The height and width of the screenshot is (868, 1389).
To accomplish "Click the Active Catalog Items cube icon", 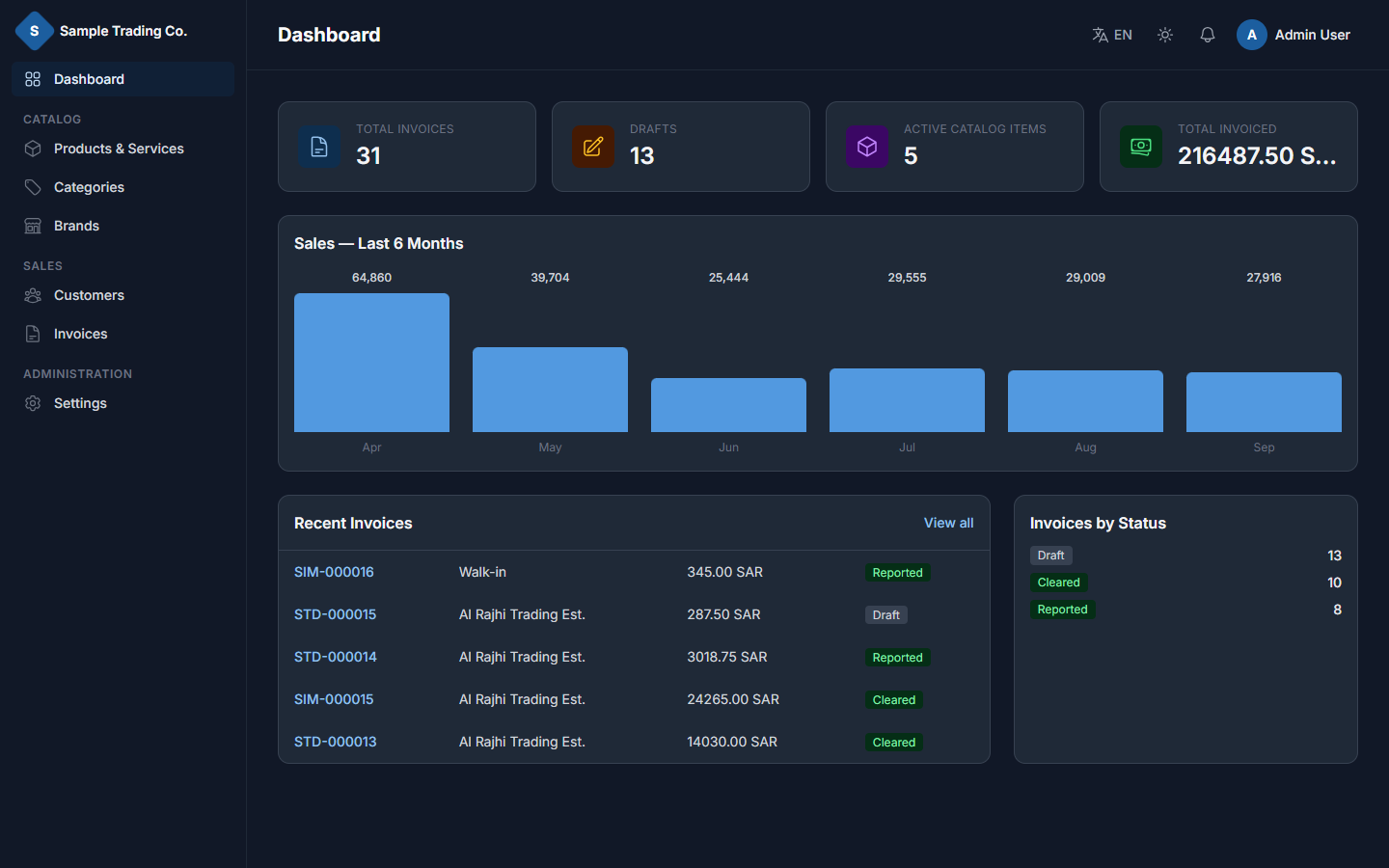I will 867,147.
